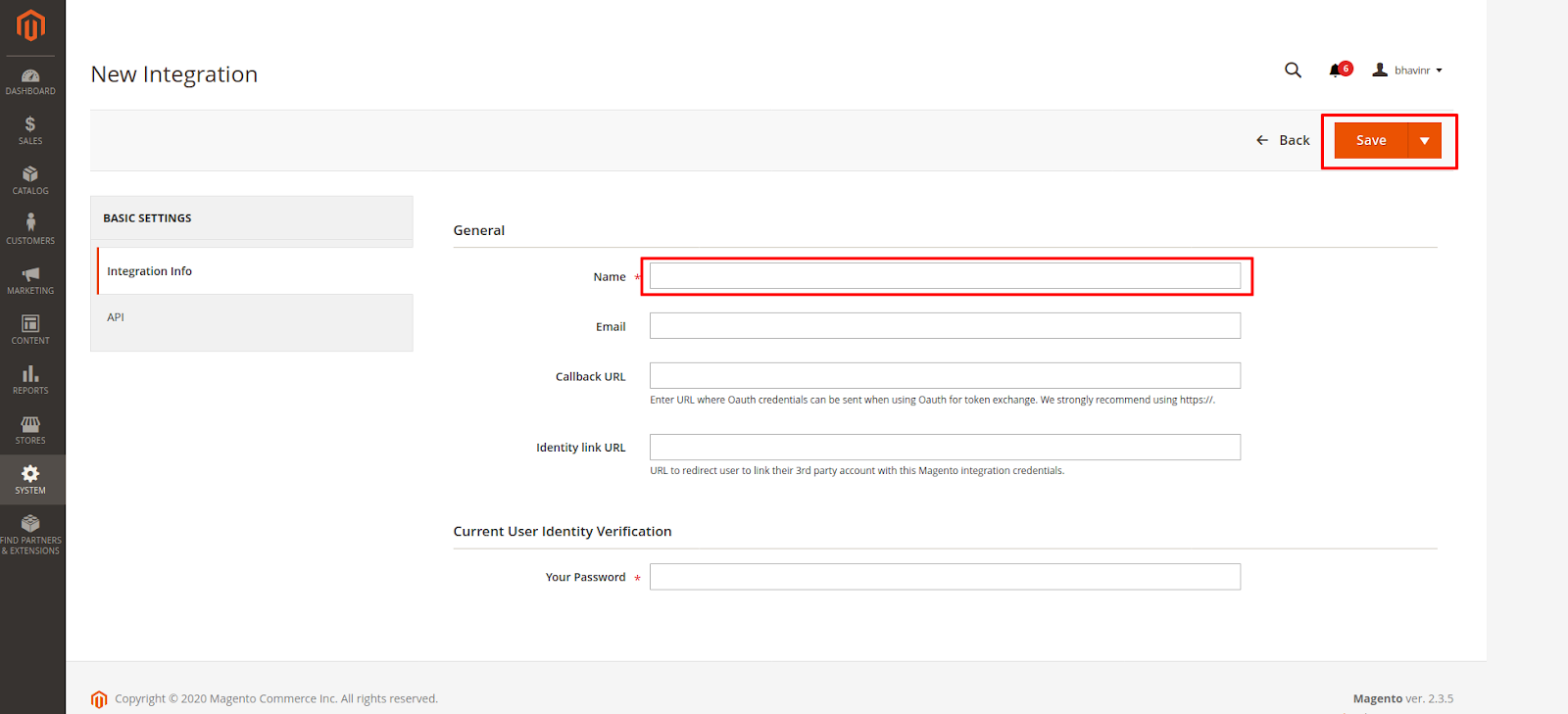Click 'Magento ver. 2.3.5' footer text
The image size is (1568, 714).
coord(1403,698)
